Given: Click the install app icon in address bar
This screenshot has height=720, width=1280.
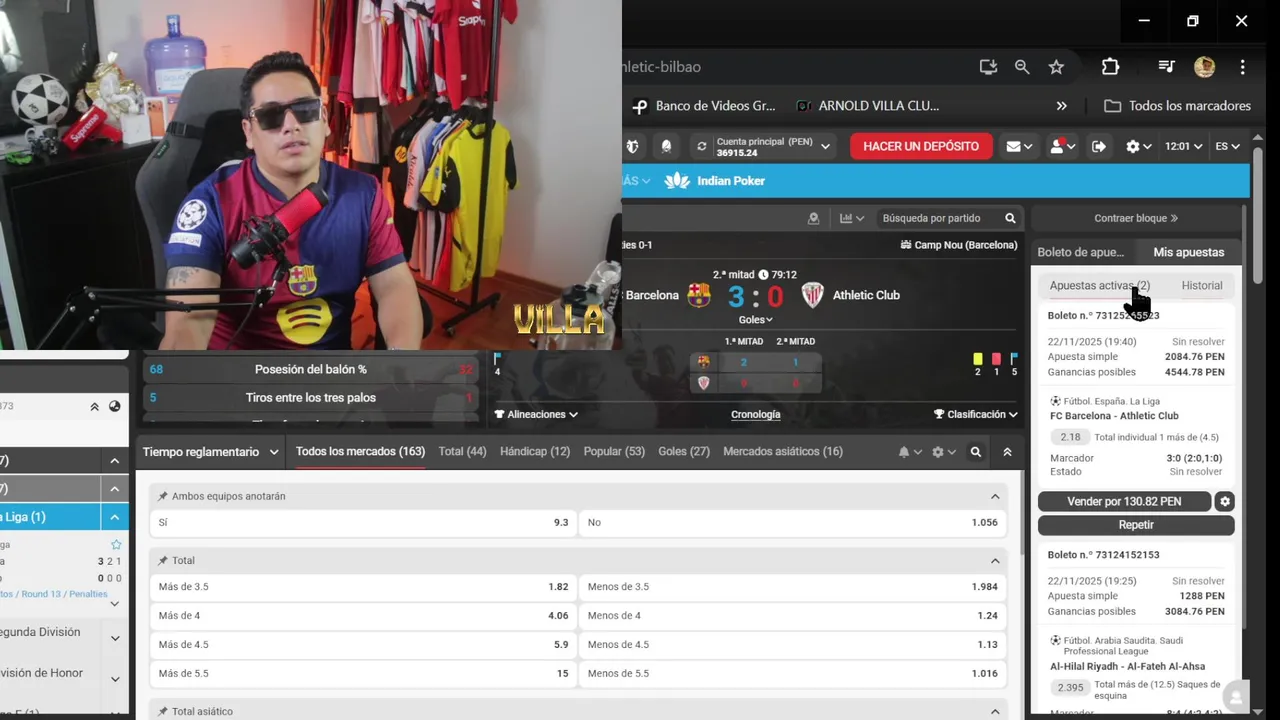Looking at the screenshot, I should click(988, 67).
